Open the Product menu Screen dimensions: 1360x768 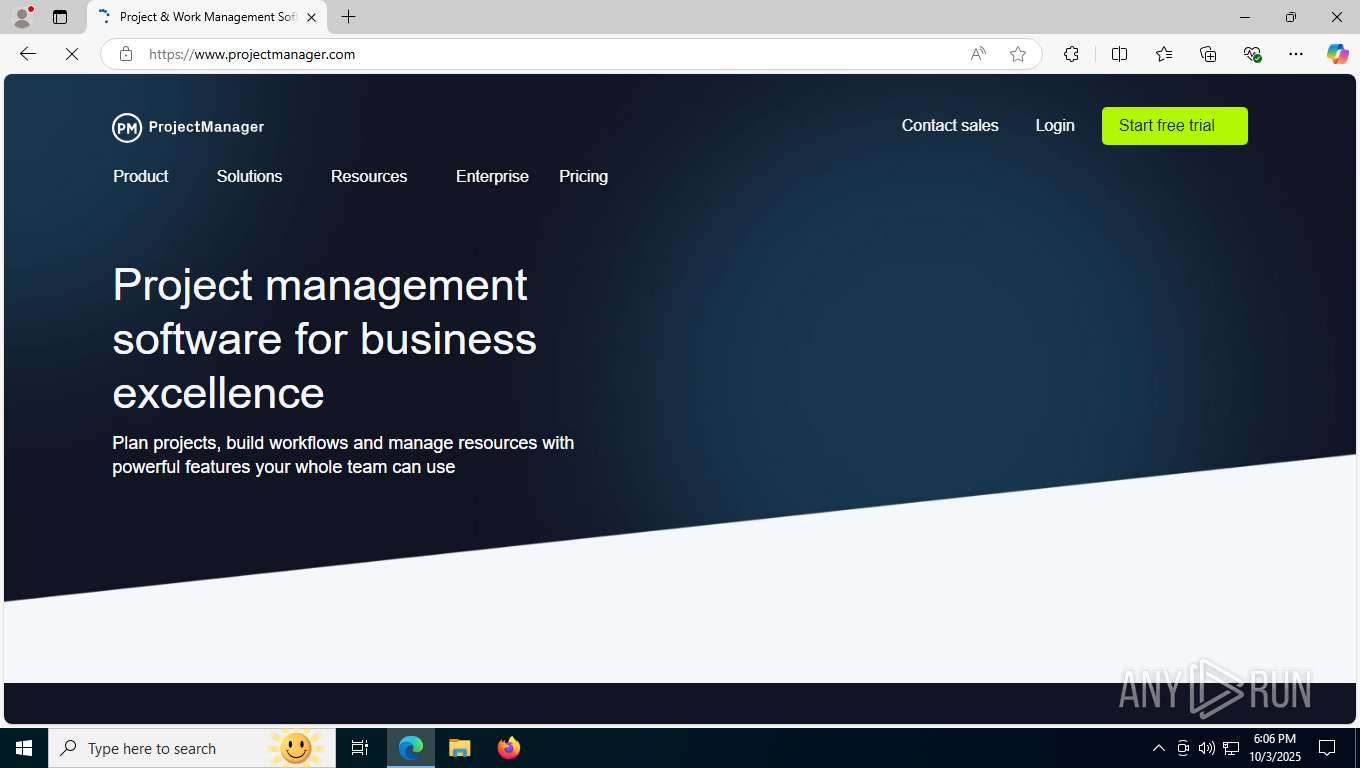pos(141,176)
